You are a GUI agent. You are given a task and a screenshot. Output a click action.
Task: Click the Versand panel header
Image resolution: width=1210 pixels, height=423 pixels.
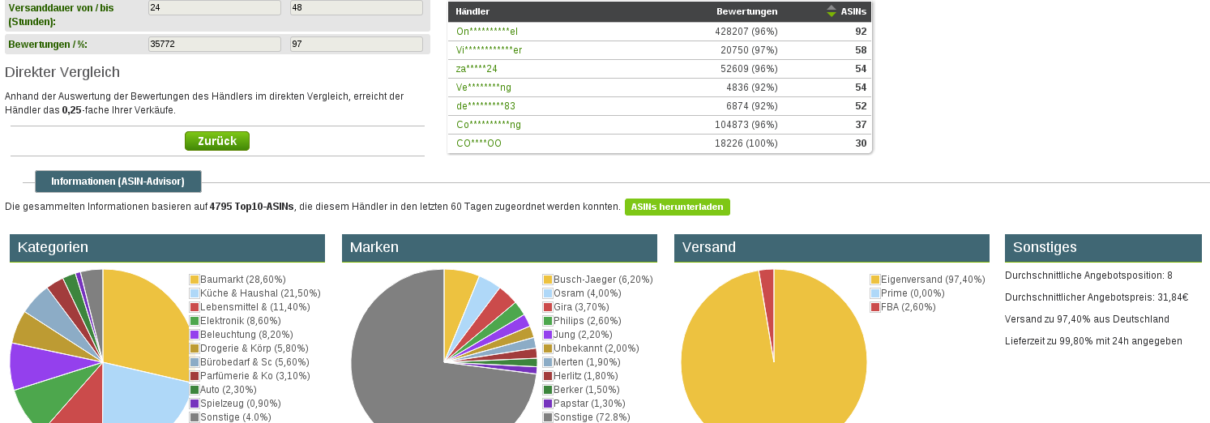(x=832, y=247)
